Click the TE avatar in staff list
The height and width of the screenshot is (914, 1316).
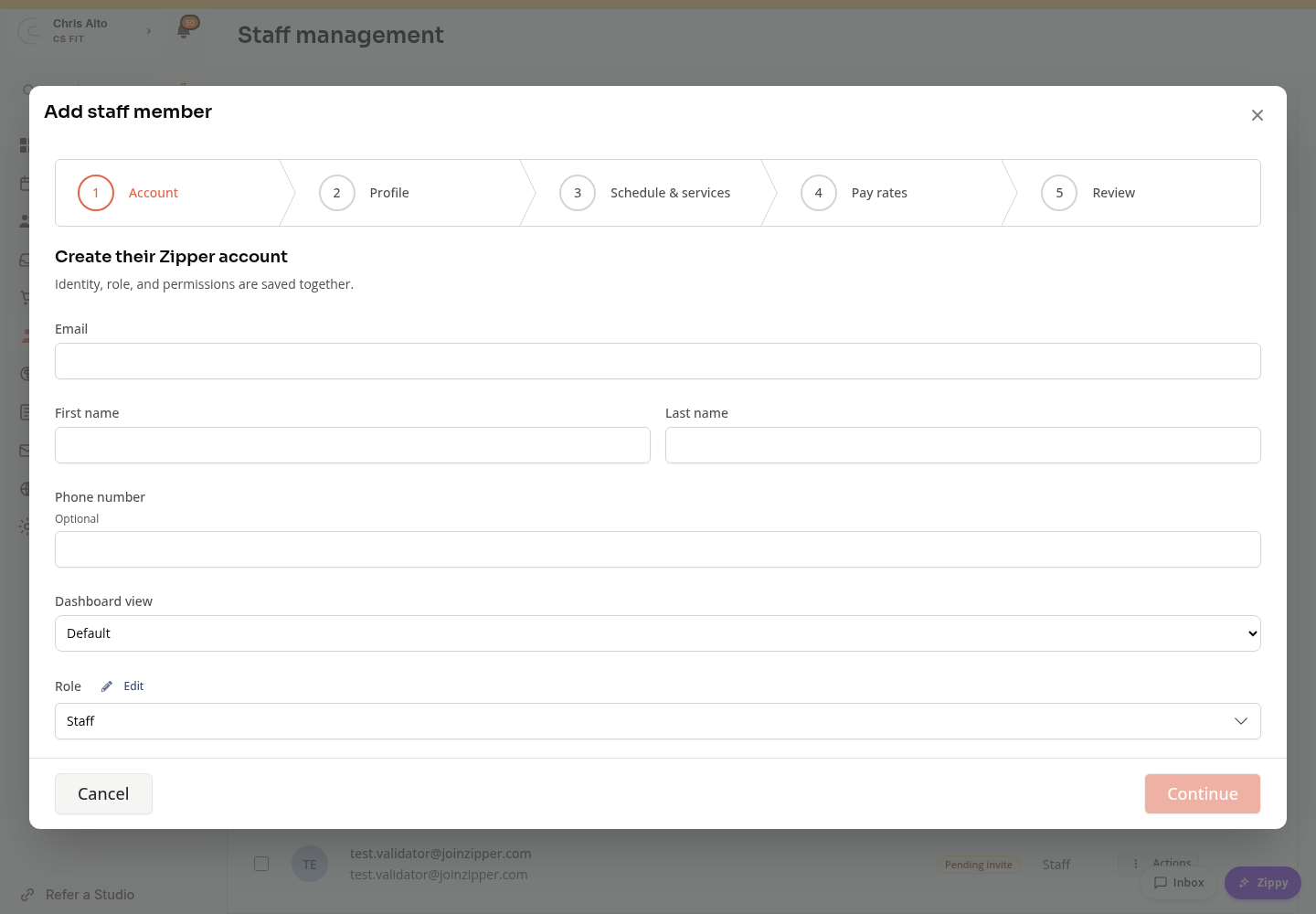tap(310, 864)
